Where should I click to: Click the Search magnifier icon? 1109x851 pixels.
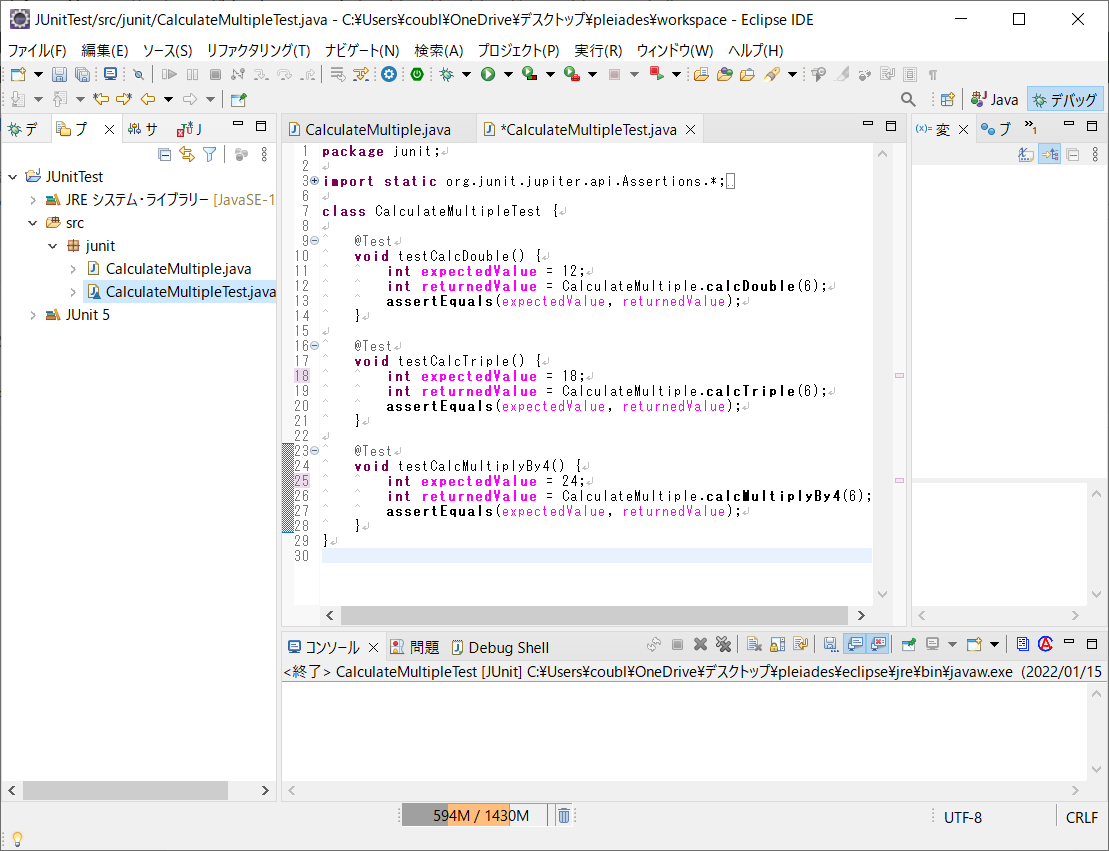908,99
